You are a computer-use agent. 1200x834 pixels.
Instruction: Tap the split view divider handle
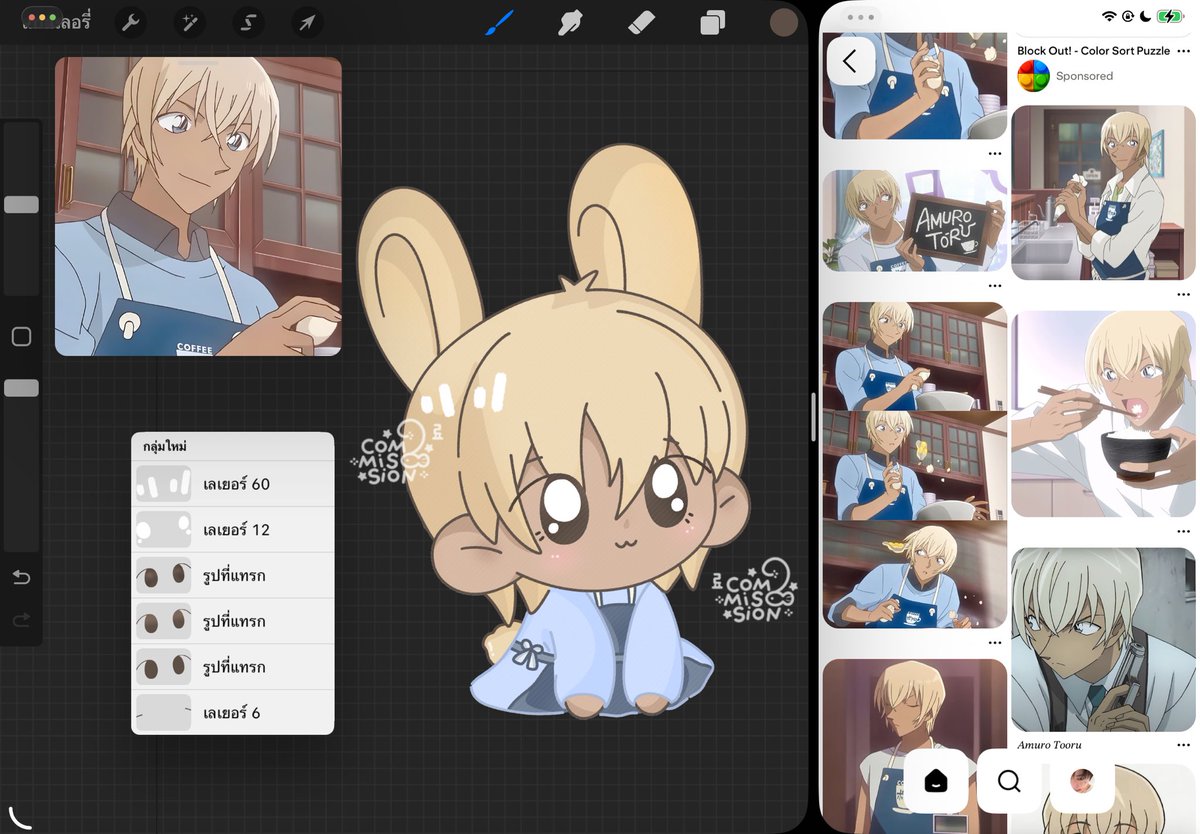[814, 417]
